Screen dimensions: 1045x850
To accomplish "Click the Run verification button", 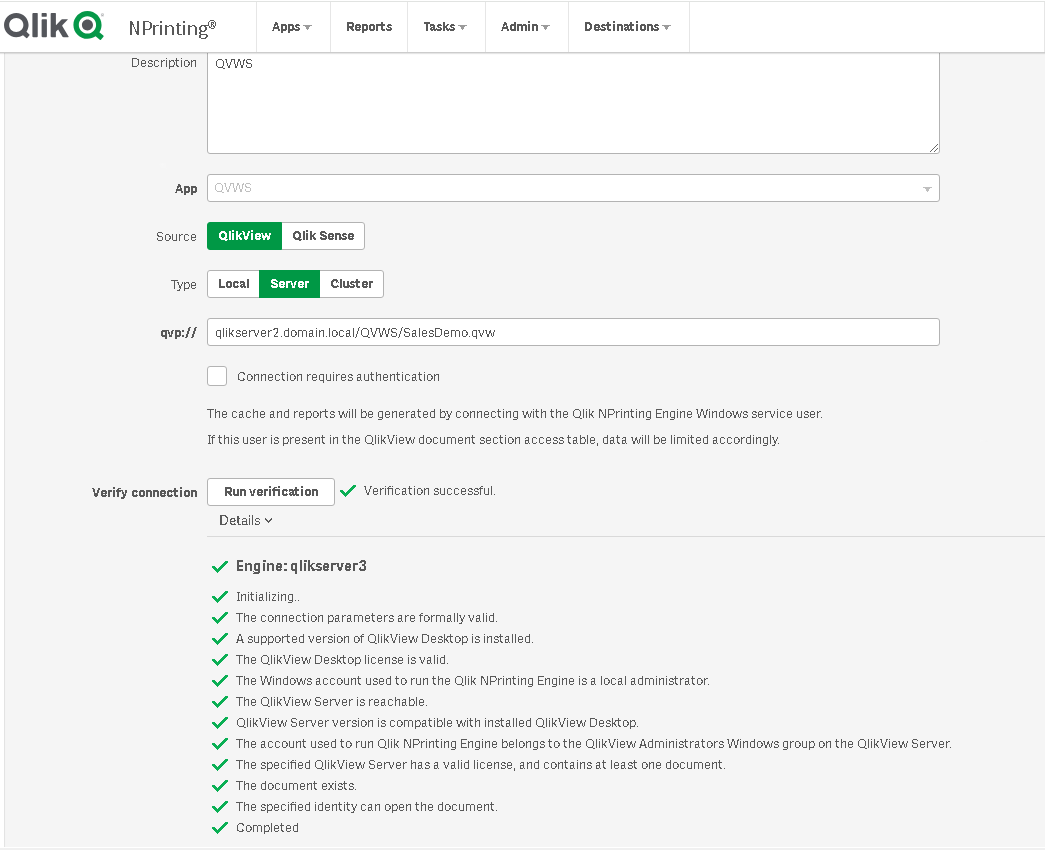I will point(271,492).
